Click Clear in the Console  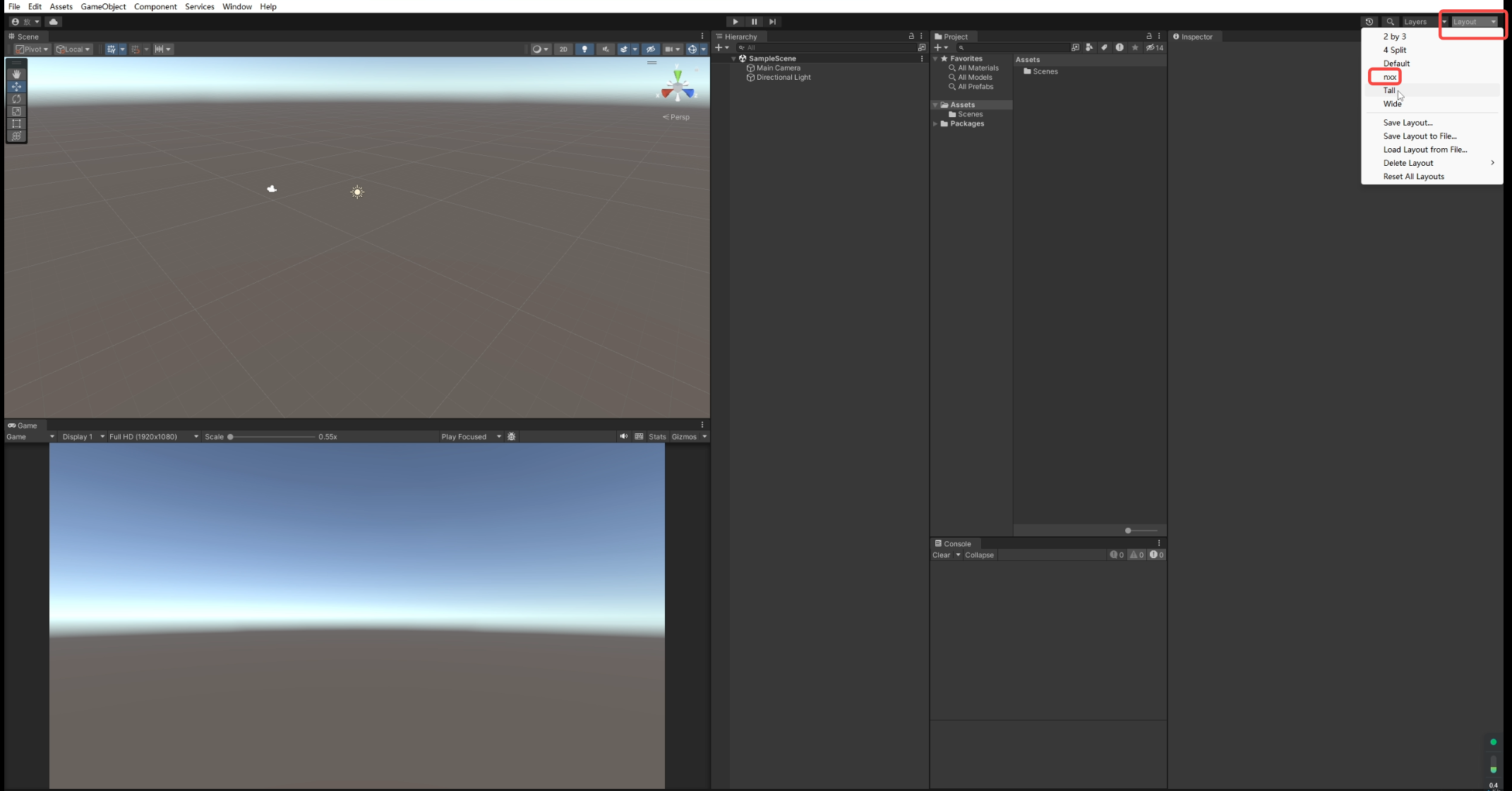point(941,555)
